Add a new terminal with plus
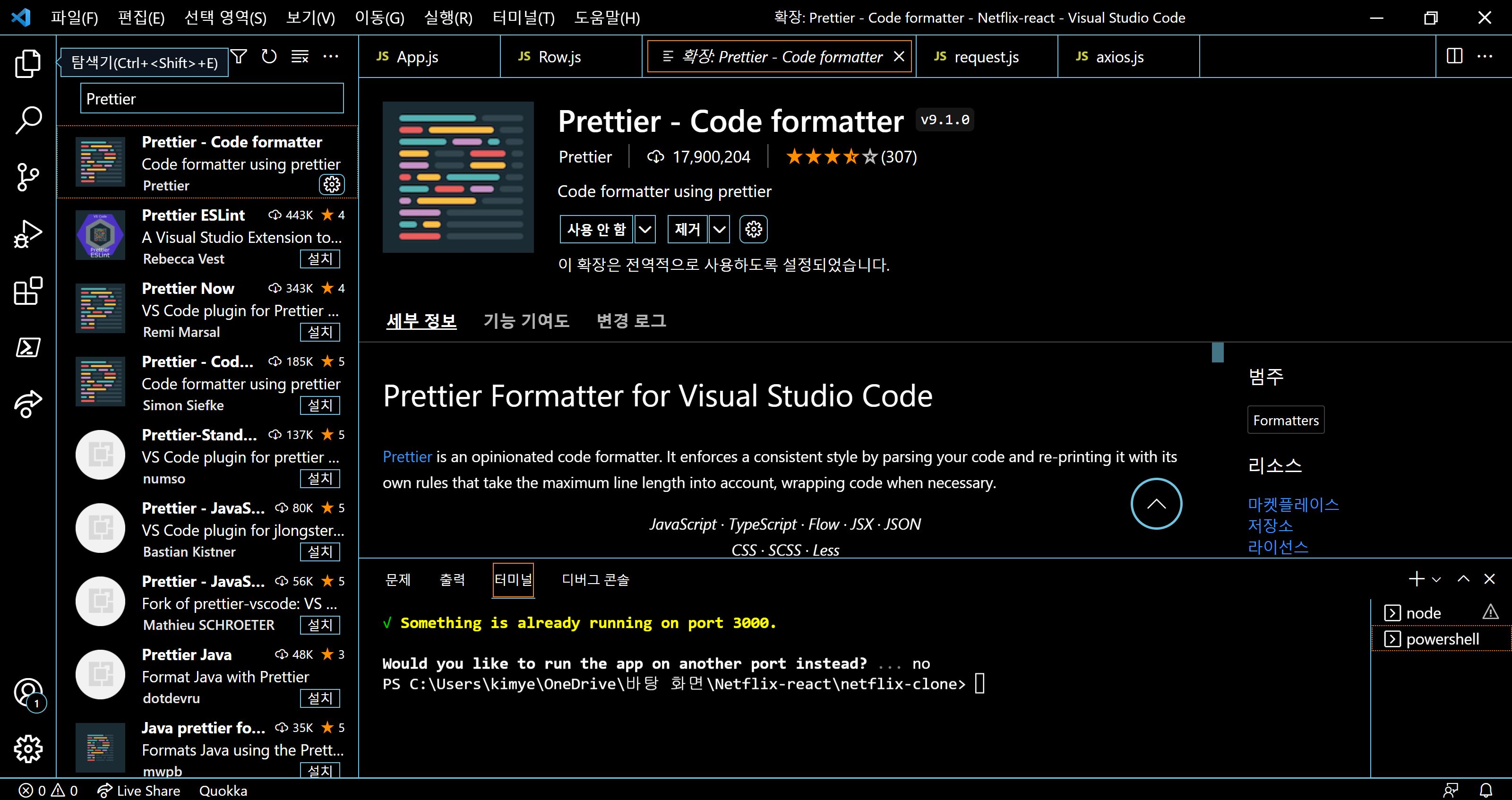The height and width of the screenshot is (800, 1512). click(x=1417, y=579)
